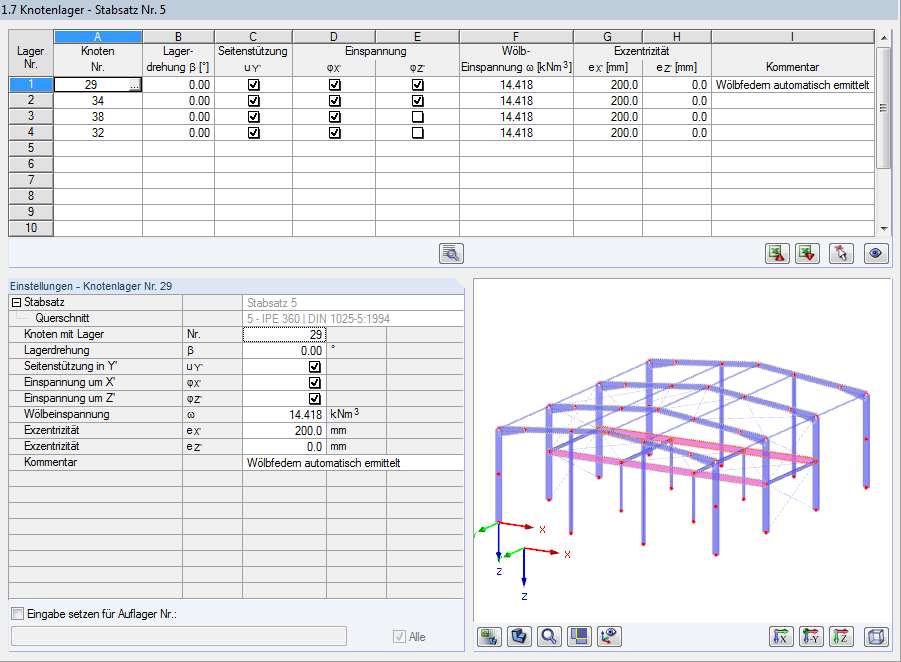901x662 pixels.
Task: Click Exzentrizität eZ' value 0.0 in settings
Action: (284, 447)
